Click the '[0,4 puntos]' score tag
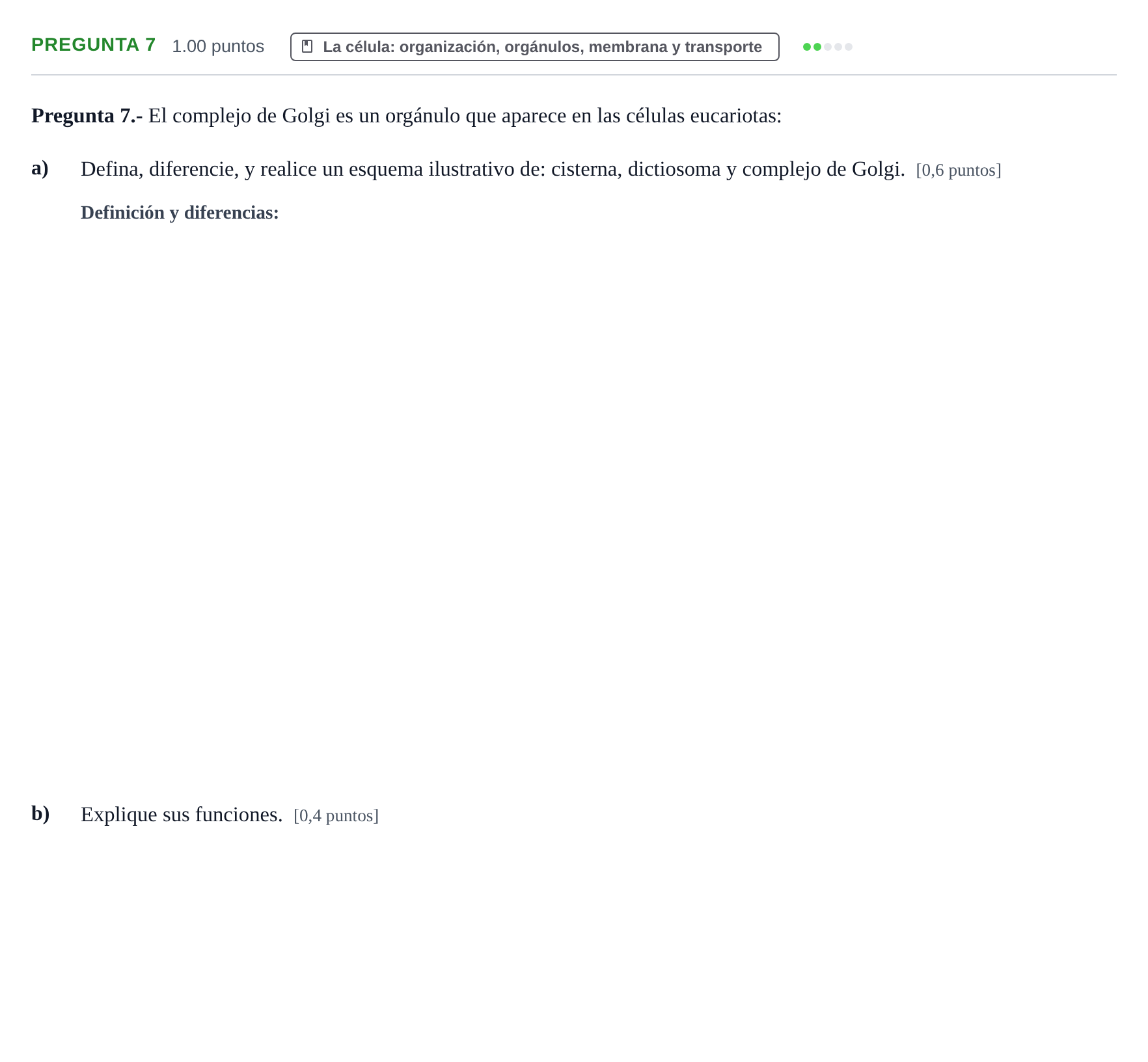 point(336,815)
